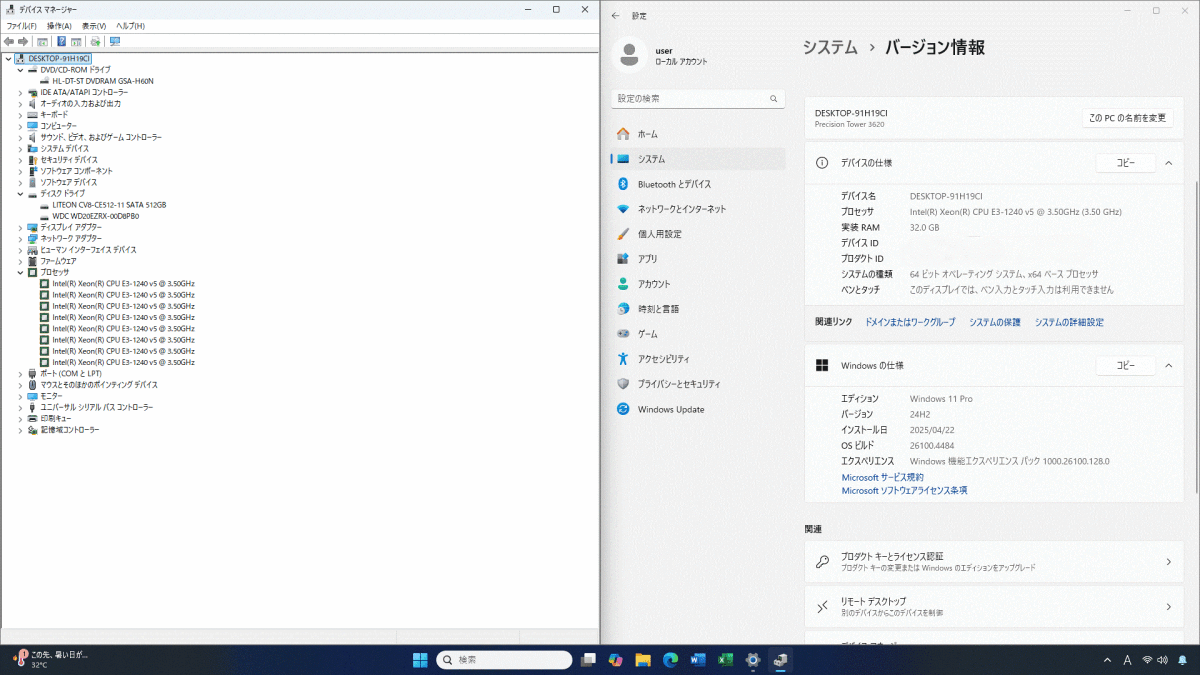Viewport: 1200px width, 675px height.
Task: Click the この PC の名前を変更 button
Action: click(1127, 118)
